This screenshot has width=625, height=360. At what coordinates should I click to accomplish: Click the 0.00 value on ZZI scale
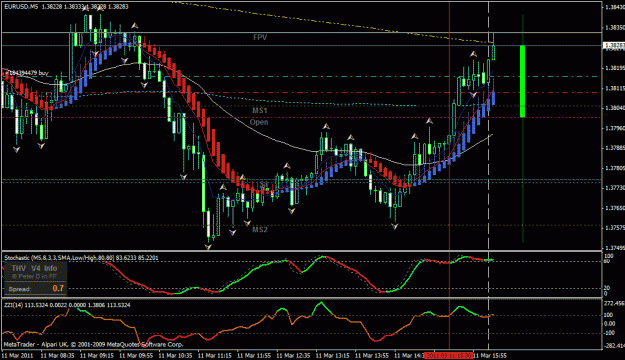pyautogui.click(x=610, y=324)
